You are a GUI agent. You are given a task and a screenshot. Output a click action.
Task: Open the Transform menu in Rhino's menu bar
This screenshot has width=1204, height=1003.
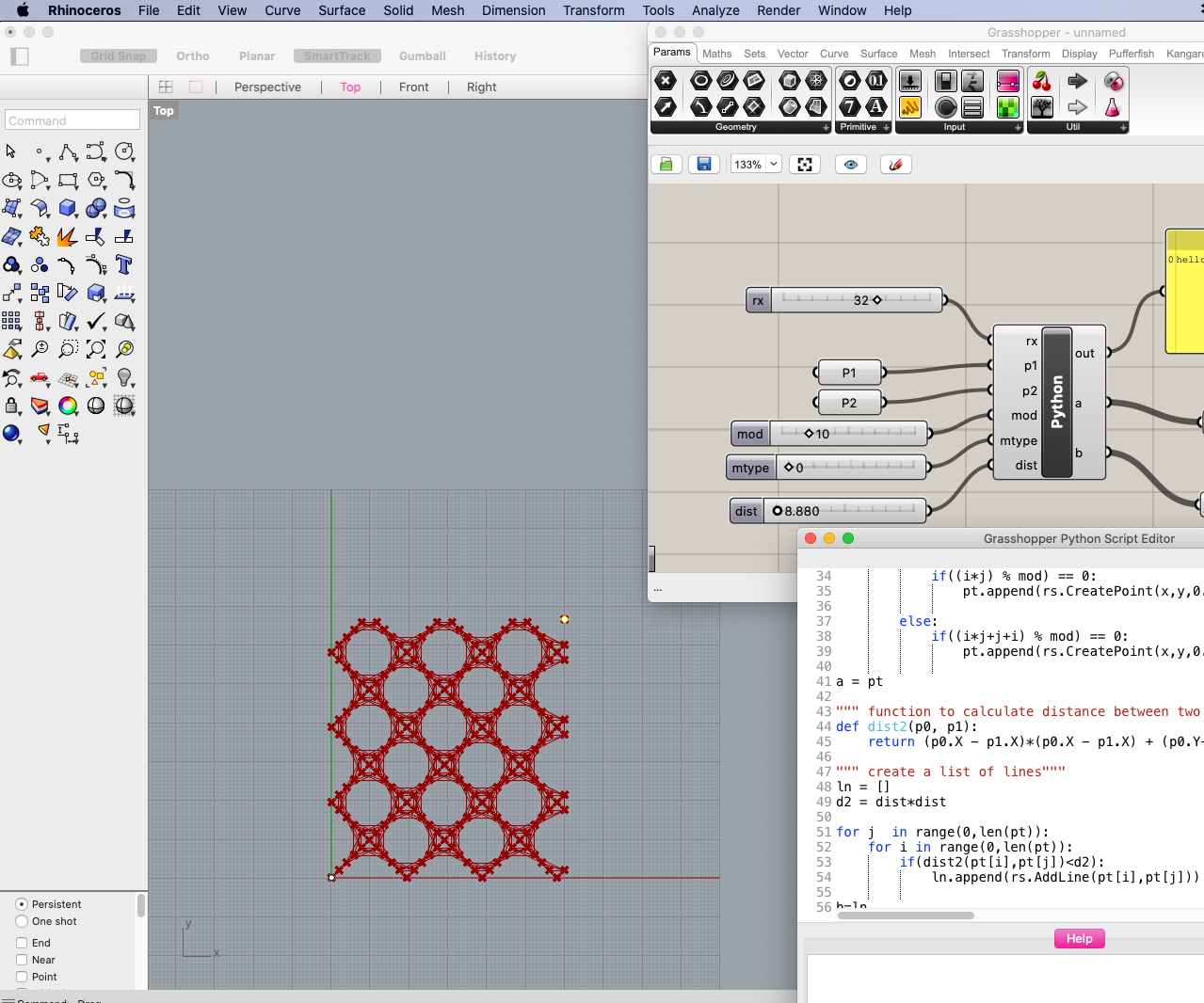click(x=593, y=10)
